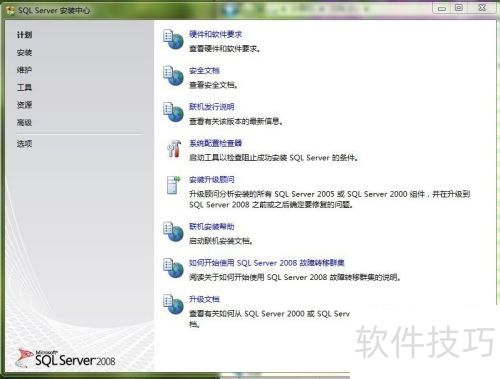This screenshot has height=379, width=500.
Task: Click the 联机发行说明 document icon
Action: (173, 112)
